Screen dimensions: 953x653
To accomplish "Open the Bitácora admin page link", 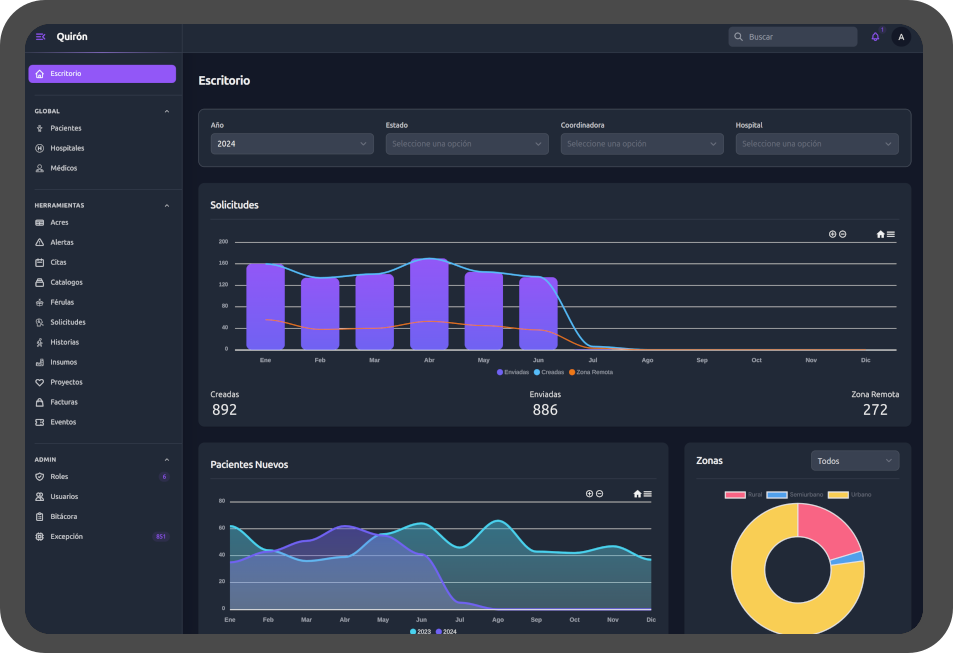I will point(64,516).
